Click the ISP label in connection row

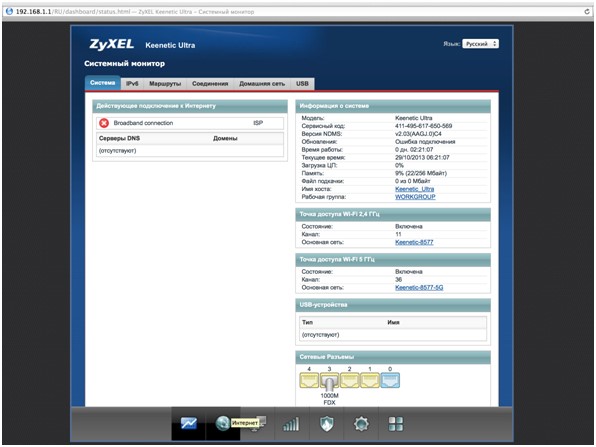pyautogui.click(x=258, y=123)
